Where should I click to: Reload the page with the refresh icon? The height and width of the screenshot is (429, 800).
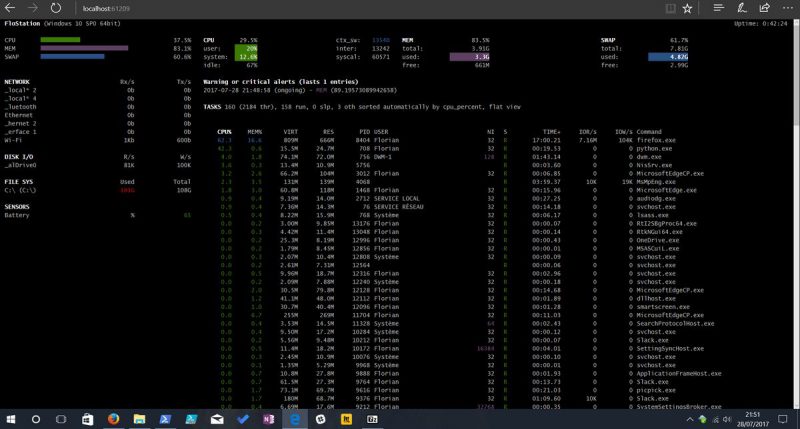[56, 8]
